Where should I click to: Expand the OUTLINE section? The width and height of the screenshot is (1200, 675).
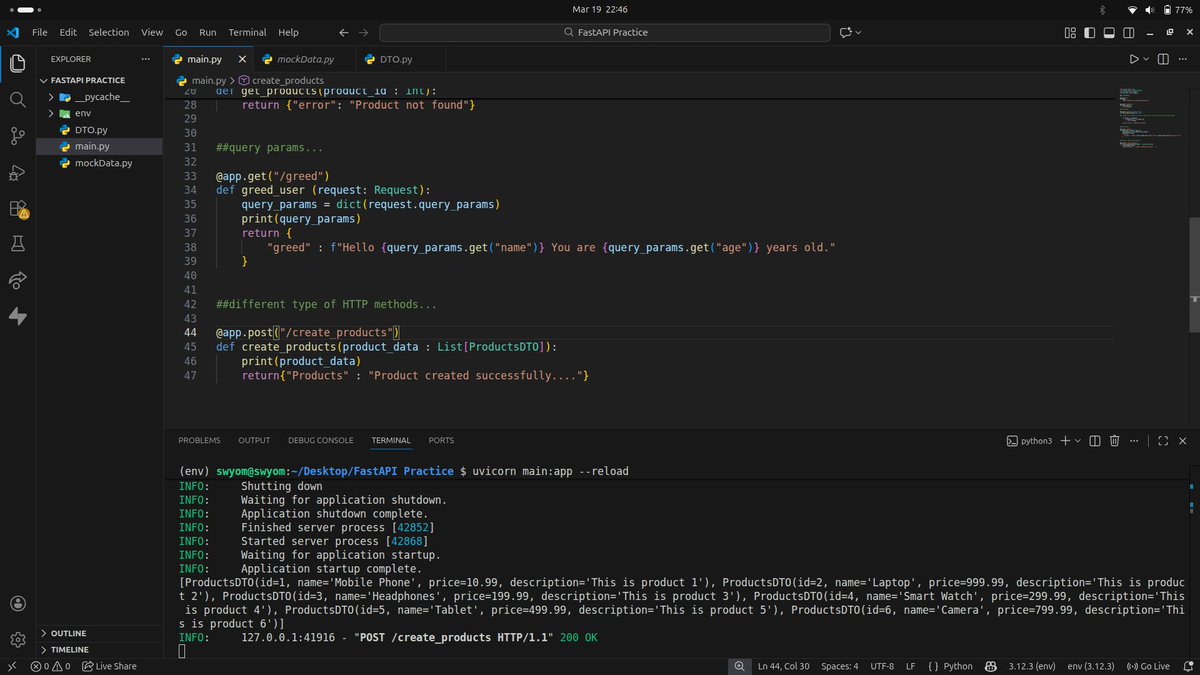pos(99,633)
